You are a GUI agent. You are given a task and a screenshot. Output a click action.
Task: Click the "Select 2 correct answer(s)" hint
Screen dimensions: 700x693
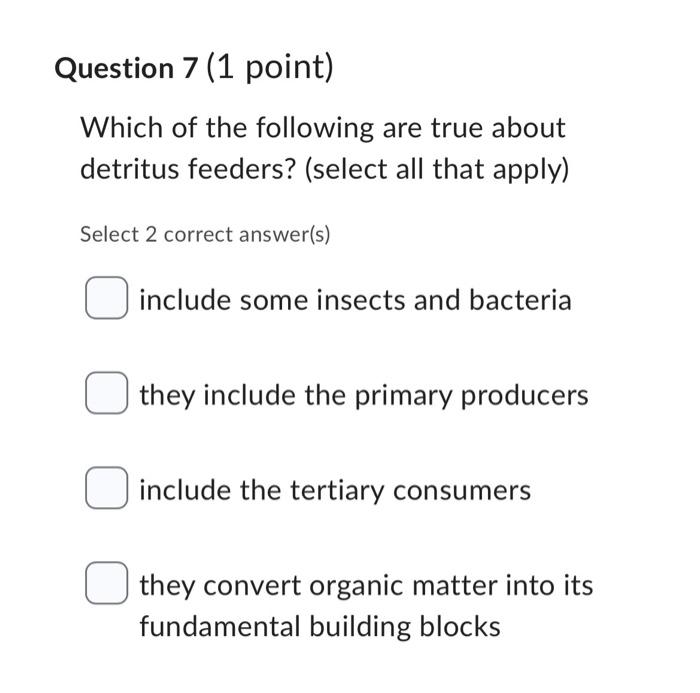[x=205, y=234]
